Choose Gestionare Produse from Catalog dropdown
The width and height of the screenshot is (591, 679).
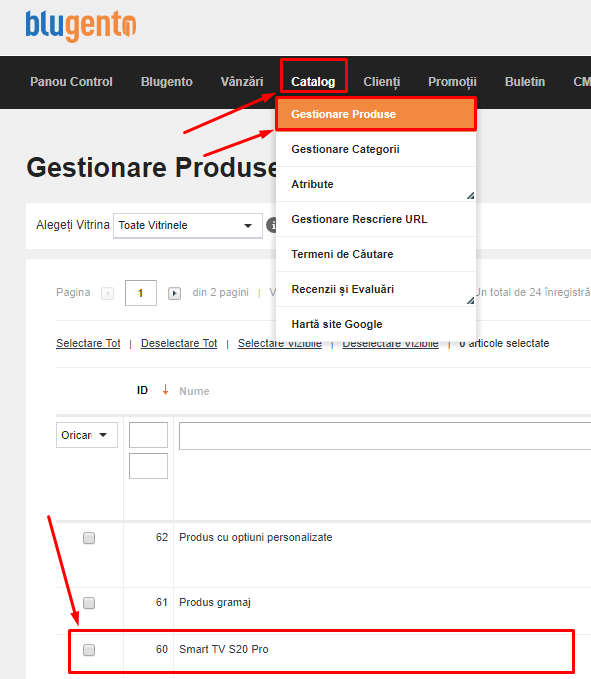click(x=376, y=114)
